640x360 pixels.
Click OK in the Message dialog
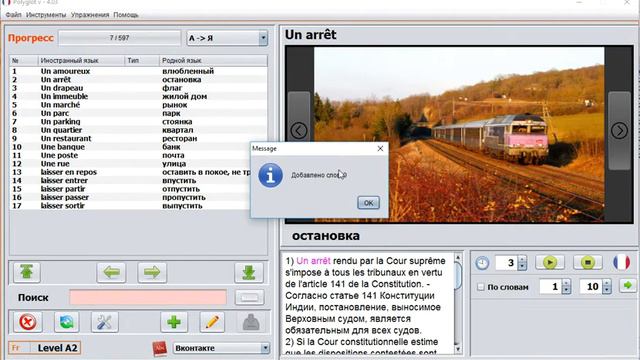point(368,203)
